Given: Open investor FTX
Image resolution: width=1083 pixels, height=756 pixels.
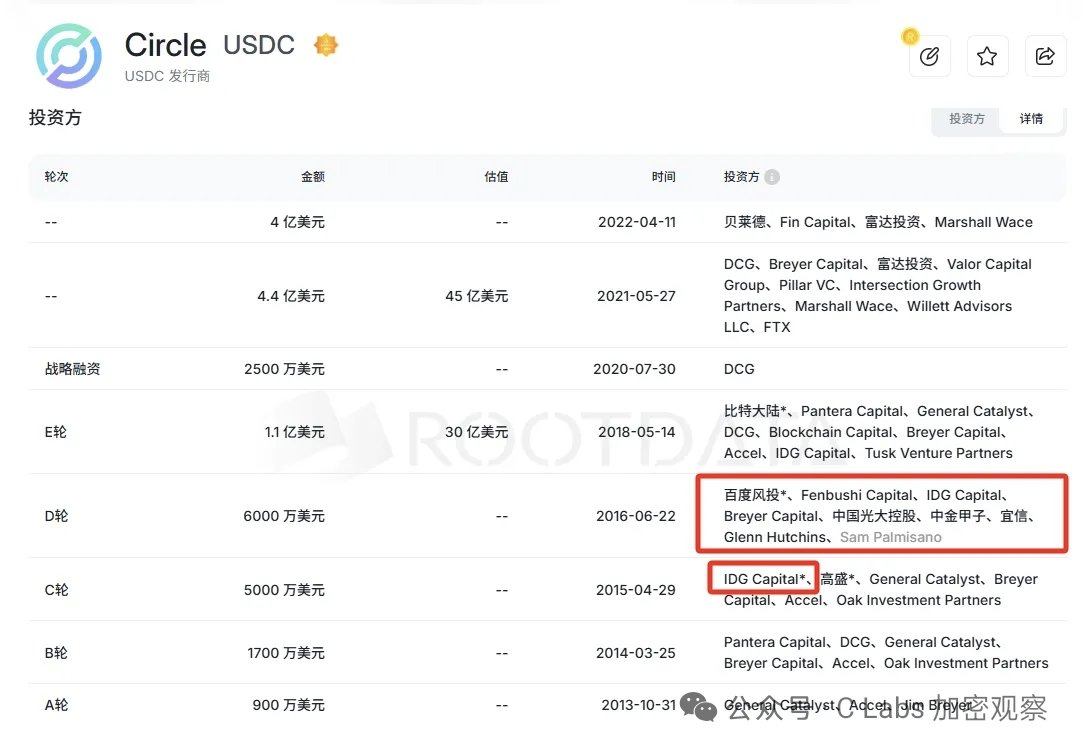Looking at the screenshot, I should click(776, 327).
